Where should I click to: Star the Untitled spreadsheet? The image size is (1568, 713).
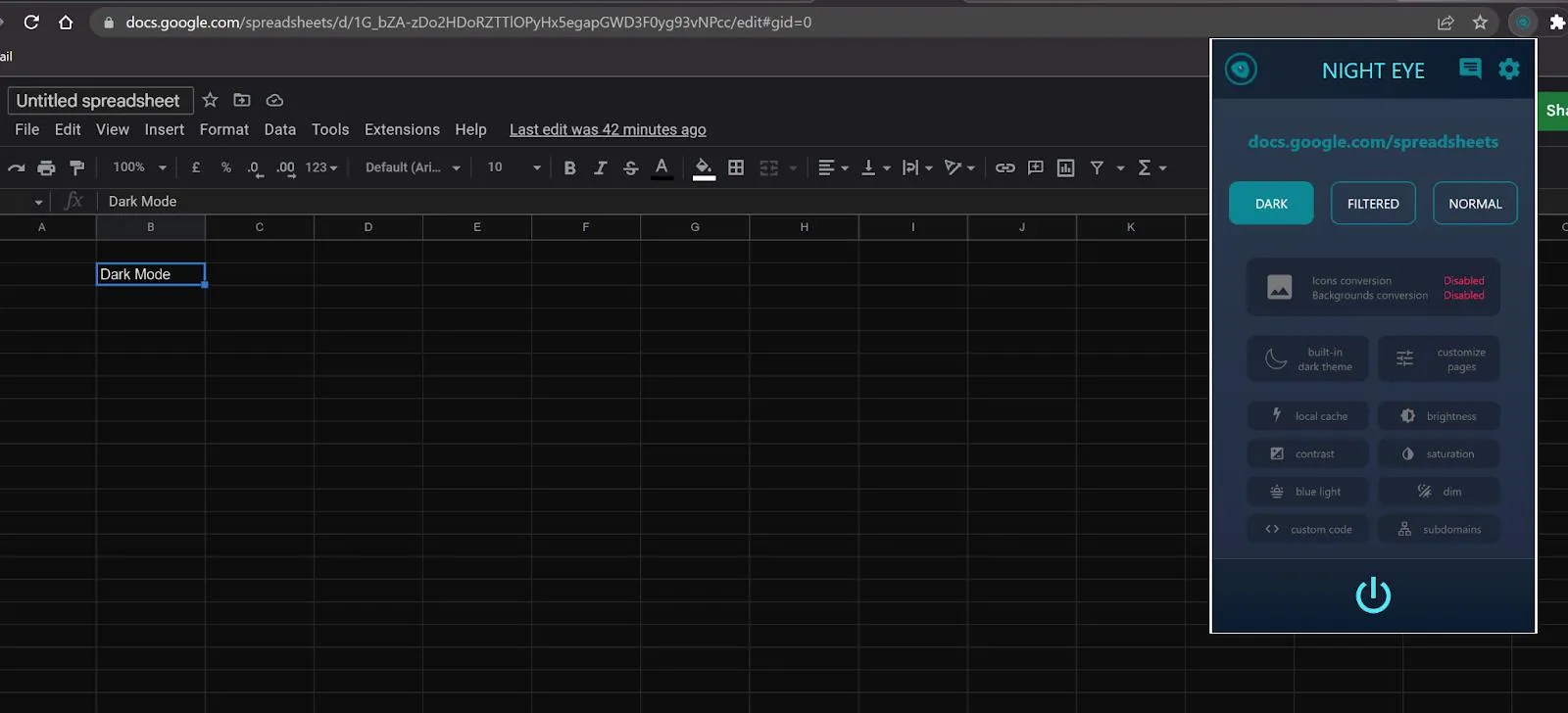pos(210,100)
